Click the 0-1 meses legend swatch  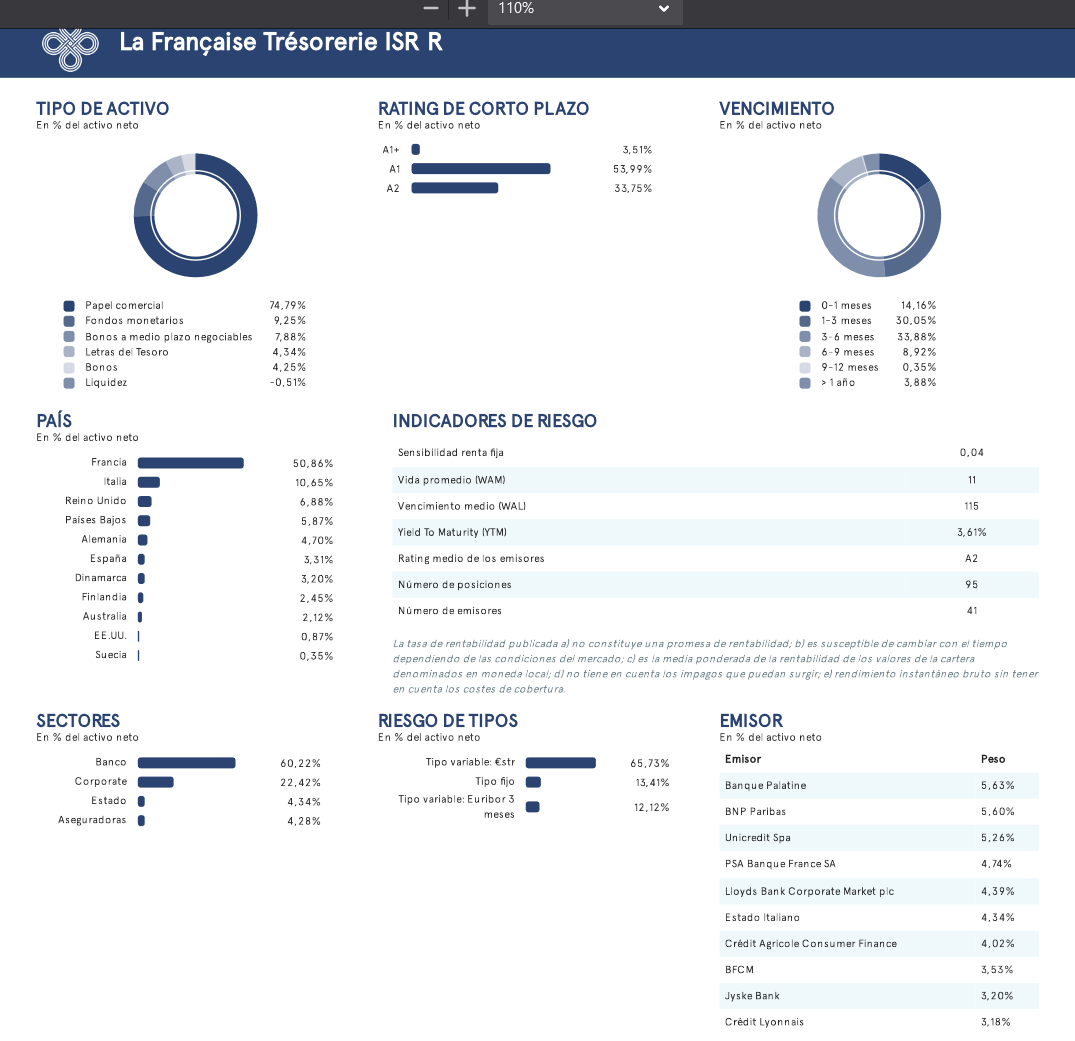[x=805, y=306]
